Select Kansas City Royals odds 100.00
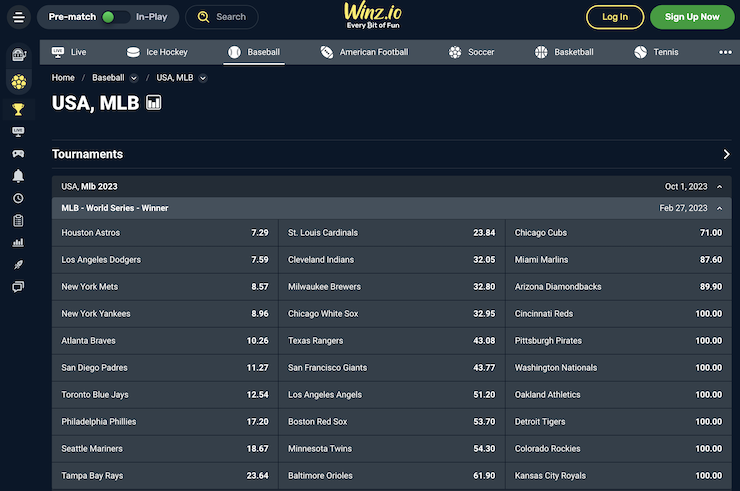Viewport: 740px width, 491px height. [x=618, y=475]
